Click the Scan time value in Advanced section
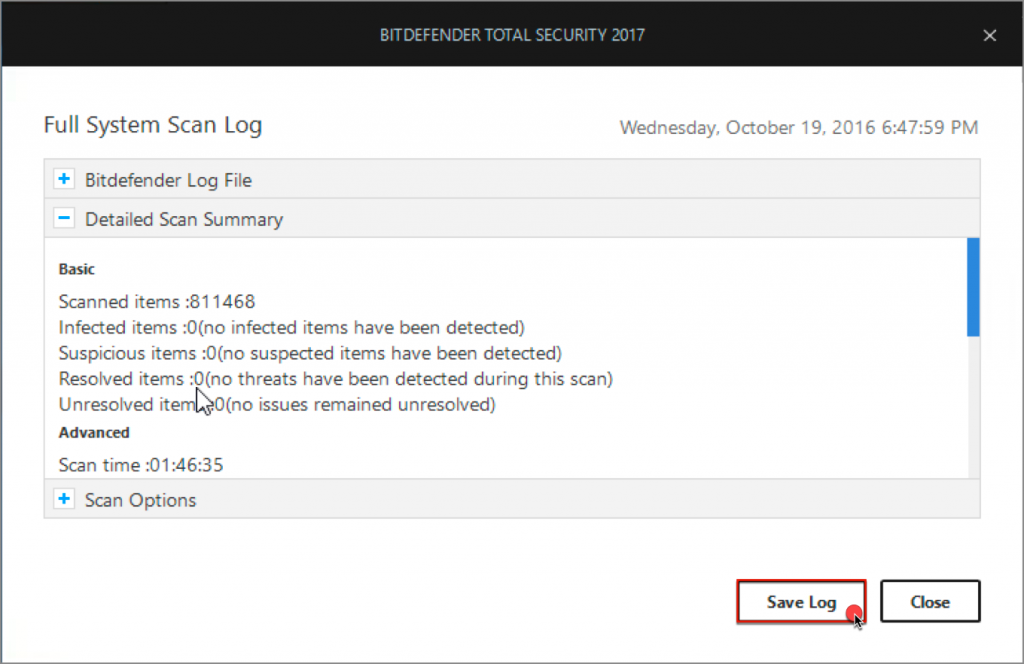This screenshot has height=664, width=1024. point(140,464)
